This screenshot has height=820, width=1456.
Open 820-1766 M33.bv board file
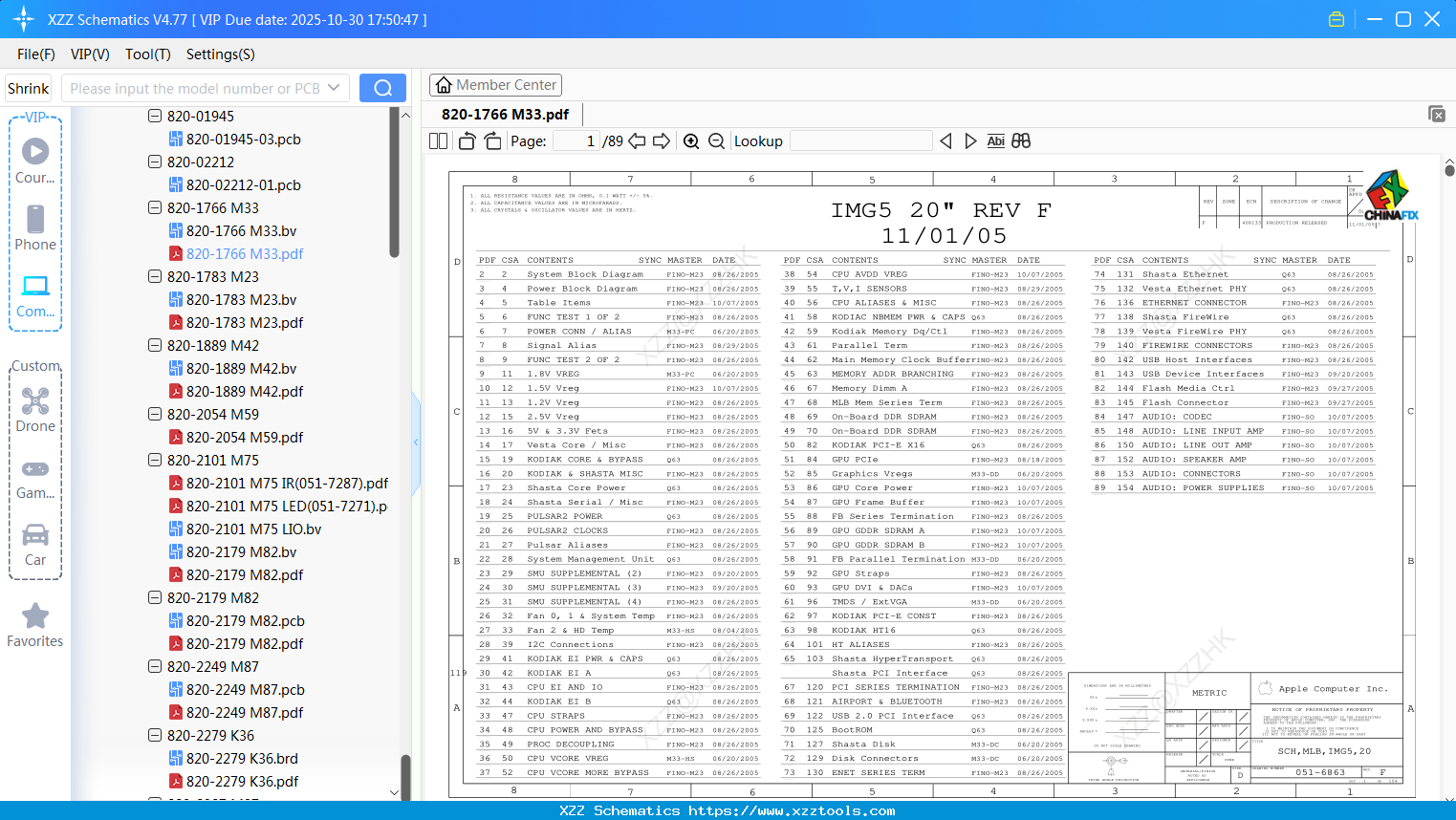[241, 230]
